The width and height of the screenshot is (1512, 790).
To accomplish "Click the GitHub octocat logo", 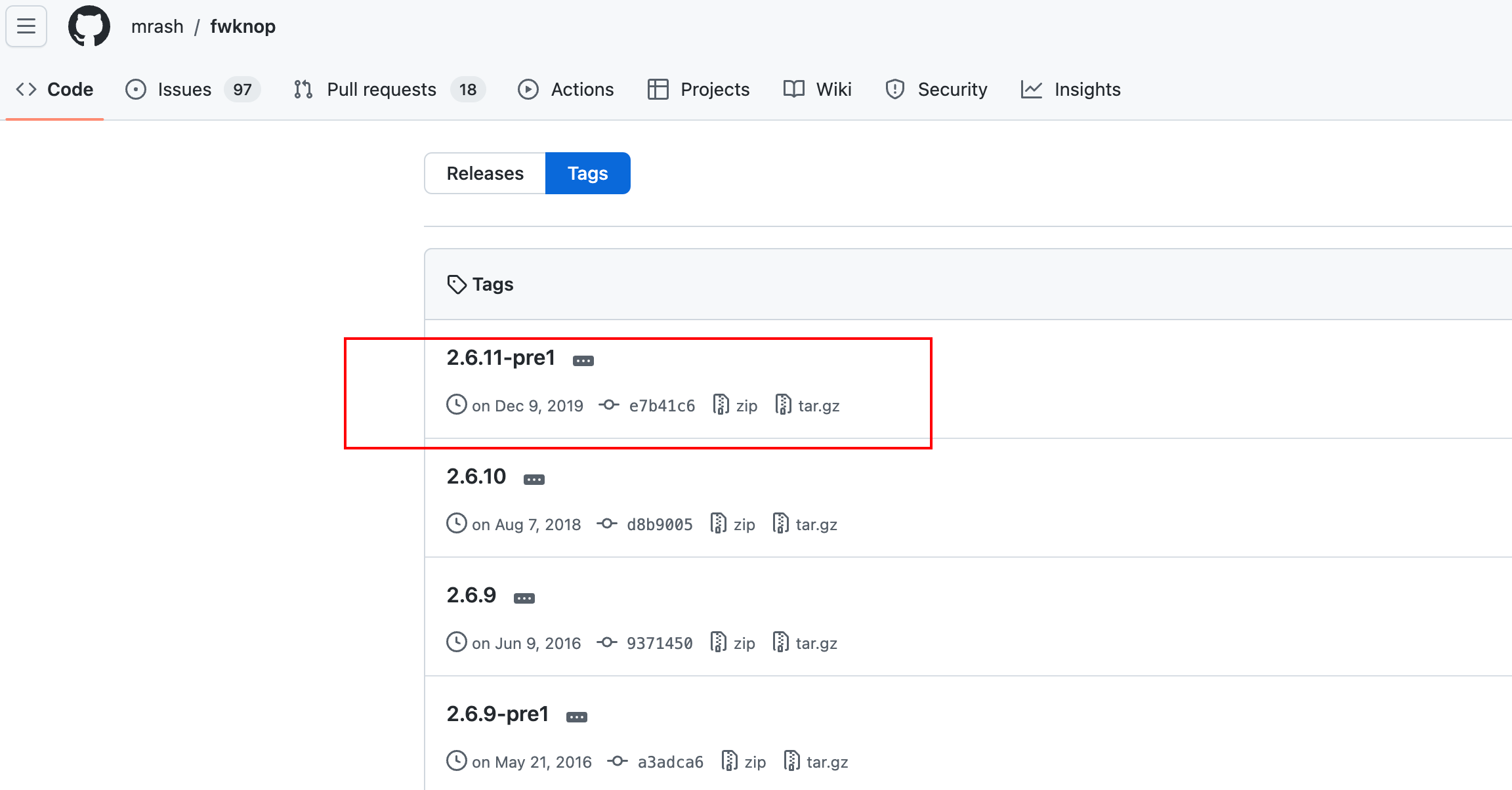I will pyautogui.click(x=89, y=26).
